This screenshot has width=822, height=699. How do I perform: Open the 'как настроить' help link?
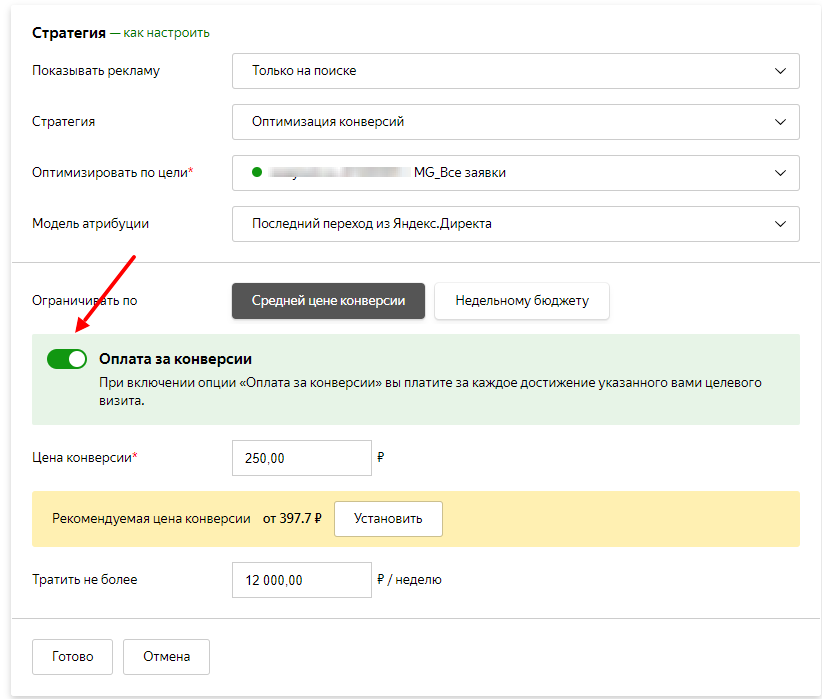pyautogui.click(x=166, y=33)
